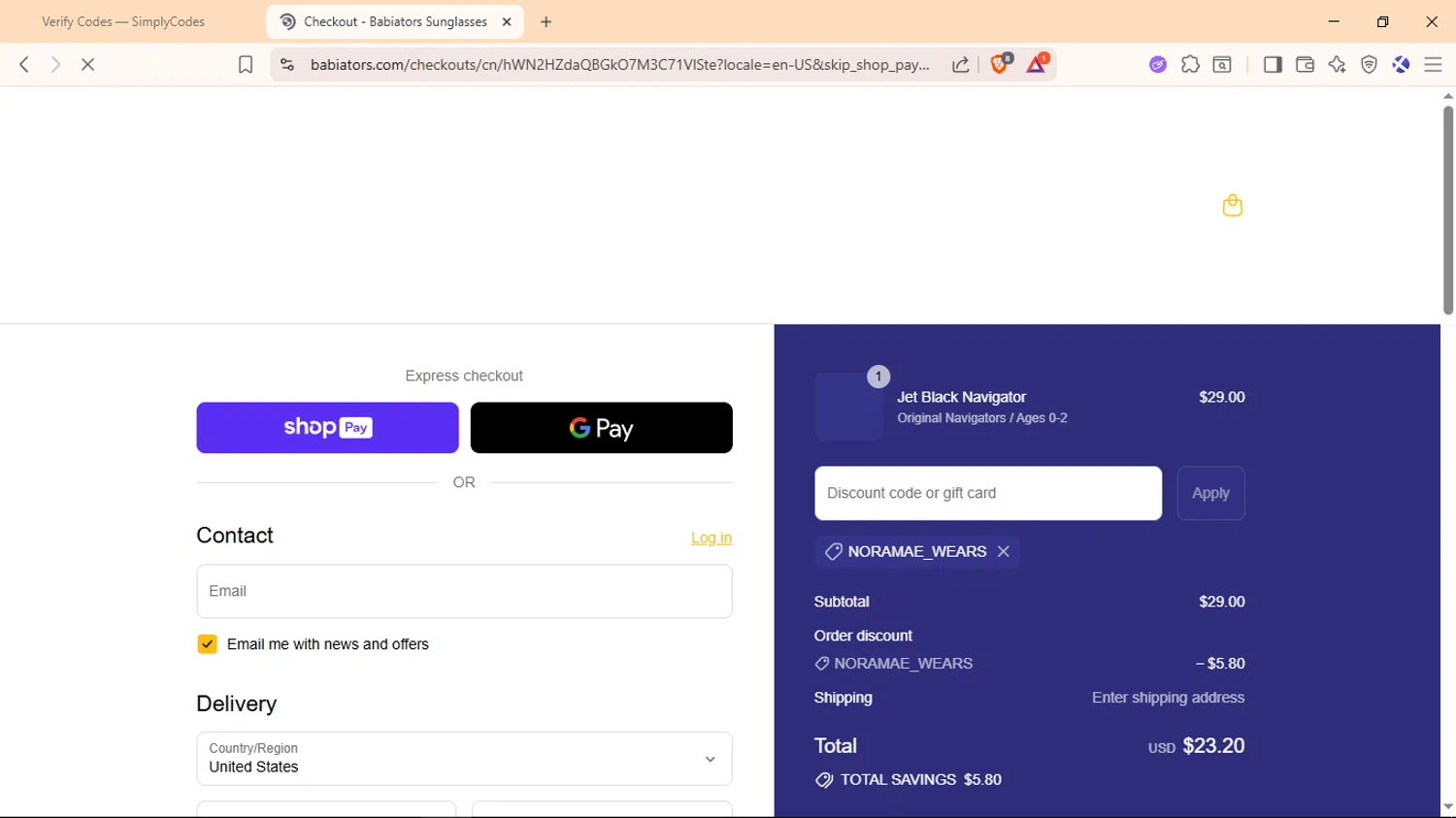The image size is (1456, 818).
Task: Open a new browser tab
Action: coord(546,21)
